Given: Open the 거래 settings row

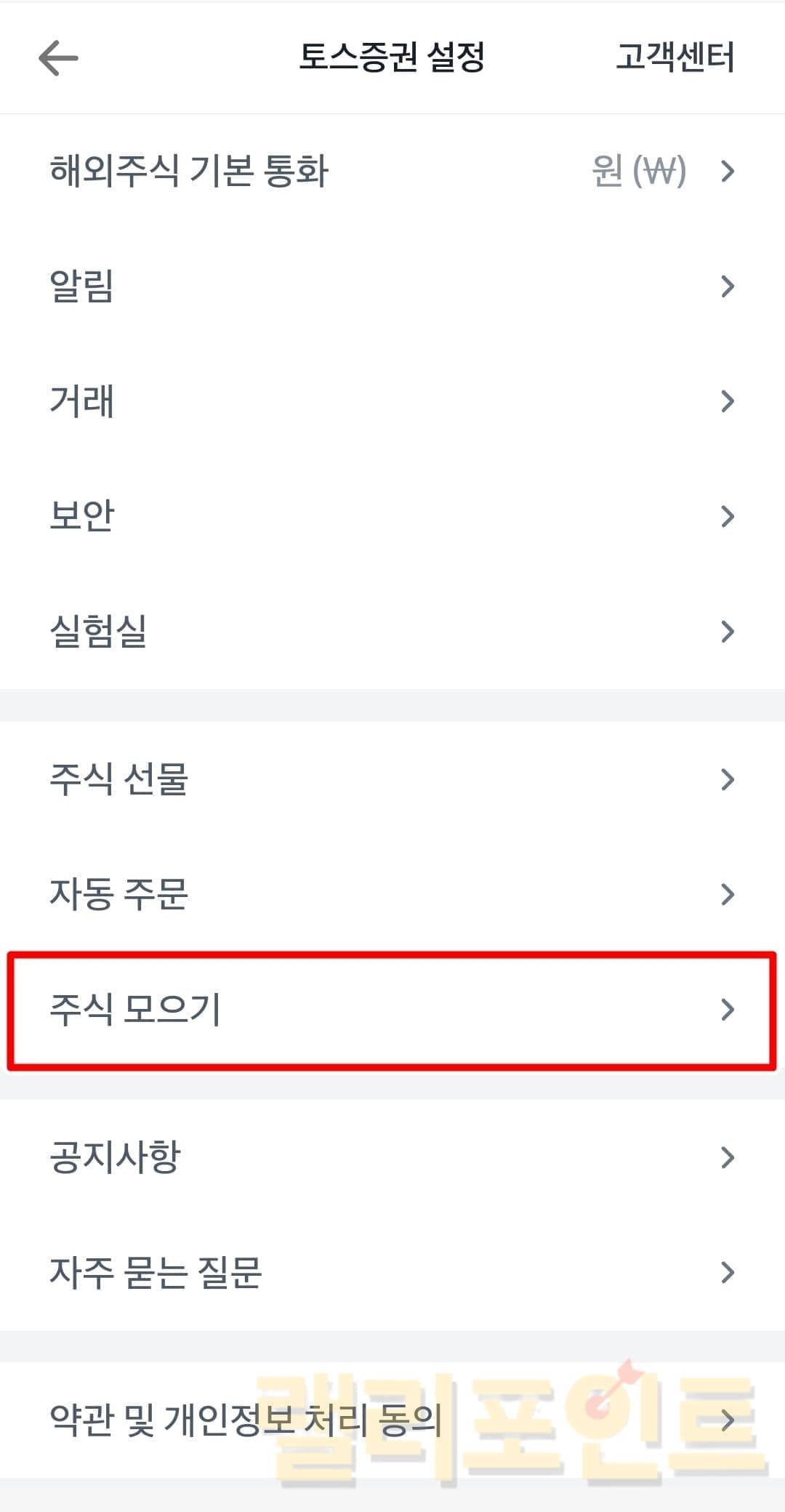Looking at the screenshot, I should coord(81,401).
